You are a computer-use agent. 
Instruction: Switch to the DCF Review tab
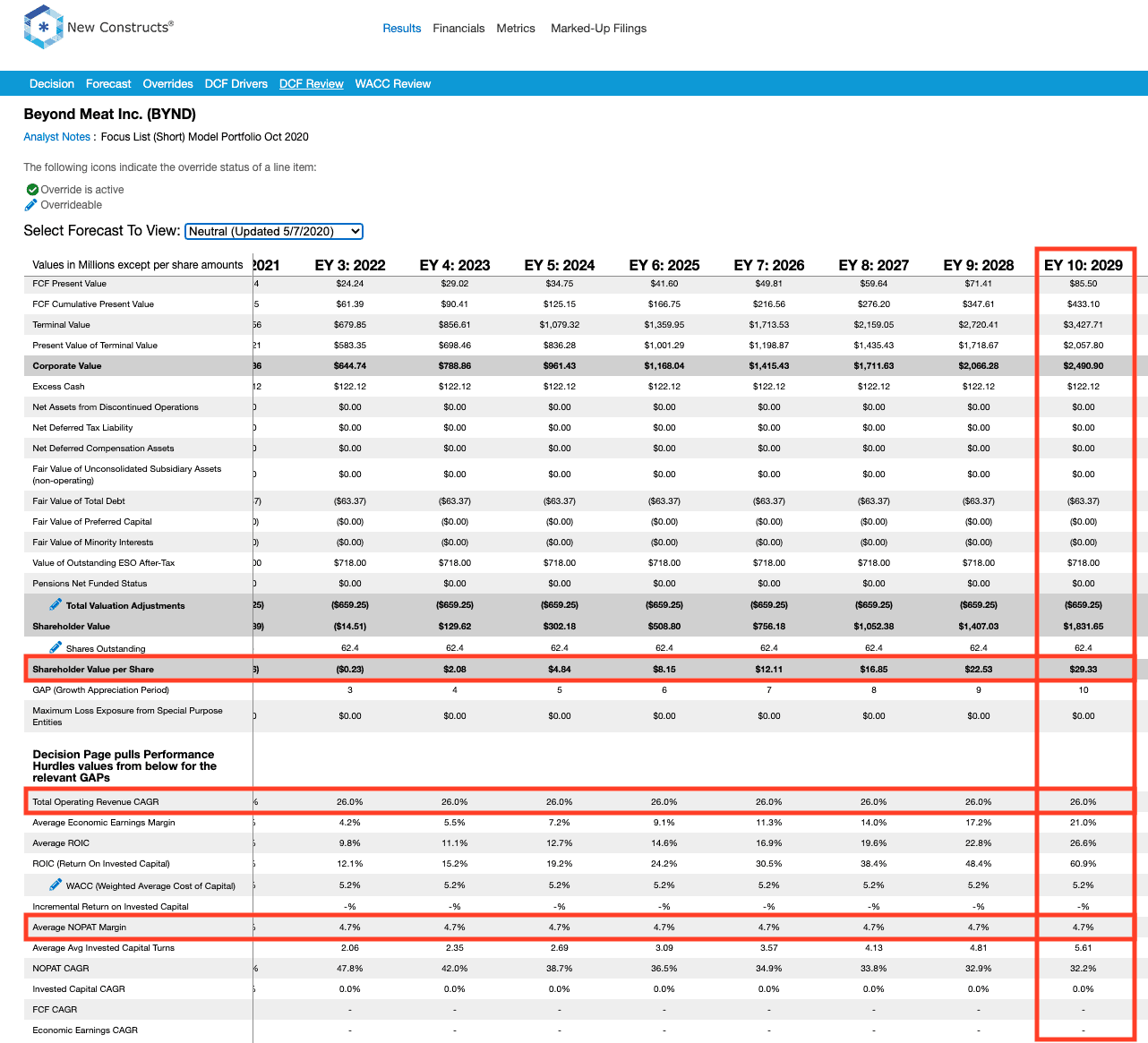pyautogui.click(x=312, y=83)
